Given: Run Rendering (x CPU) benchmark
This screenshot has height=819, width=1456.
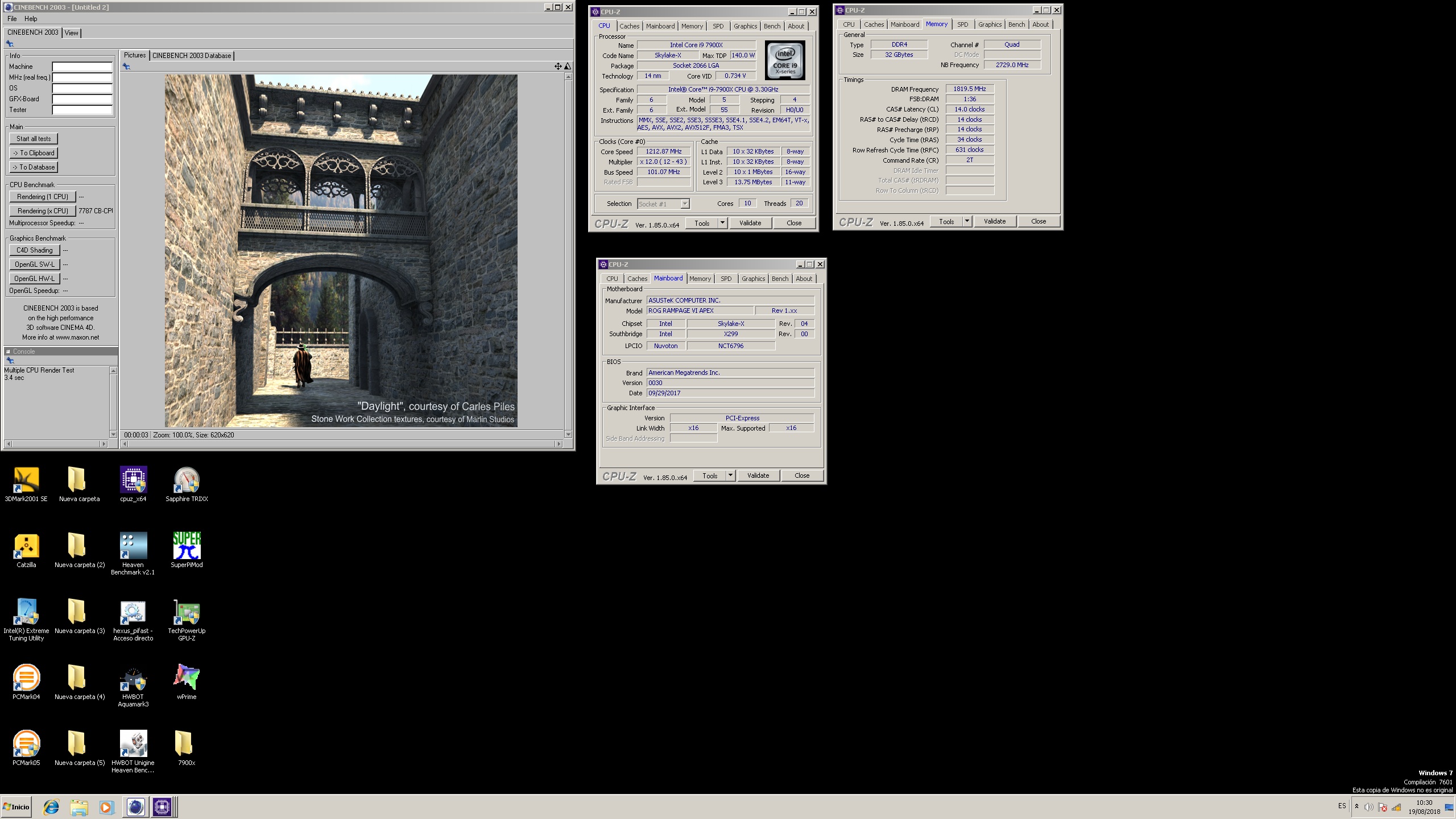Looking at the screenshot, I should click(43, 211).
